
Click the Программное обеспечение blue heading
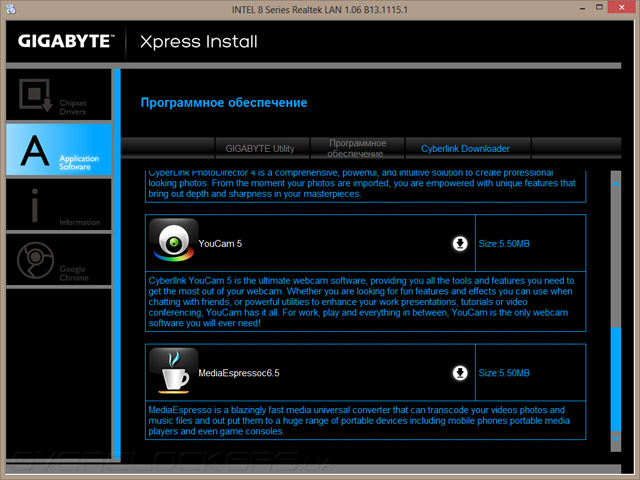(x=224, y=102)
